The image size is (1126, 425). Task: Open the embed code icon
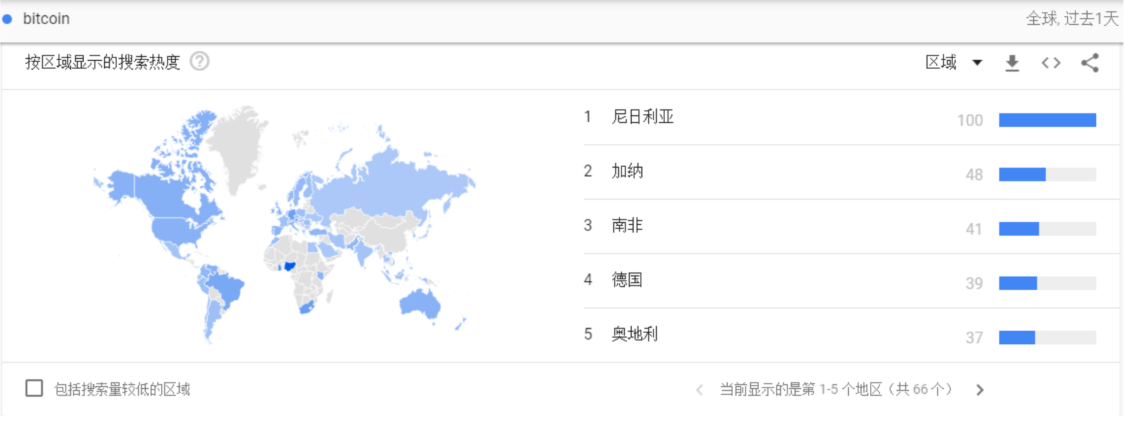[x=1050, y=63]
